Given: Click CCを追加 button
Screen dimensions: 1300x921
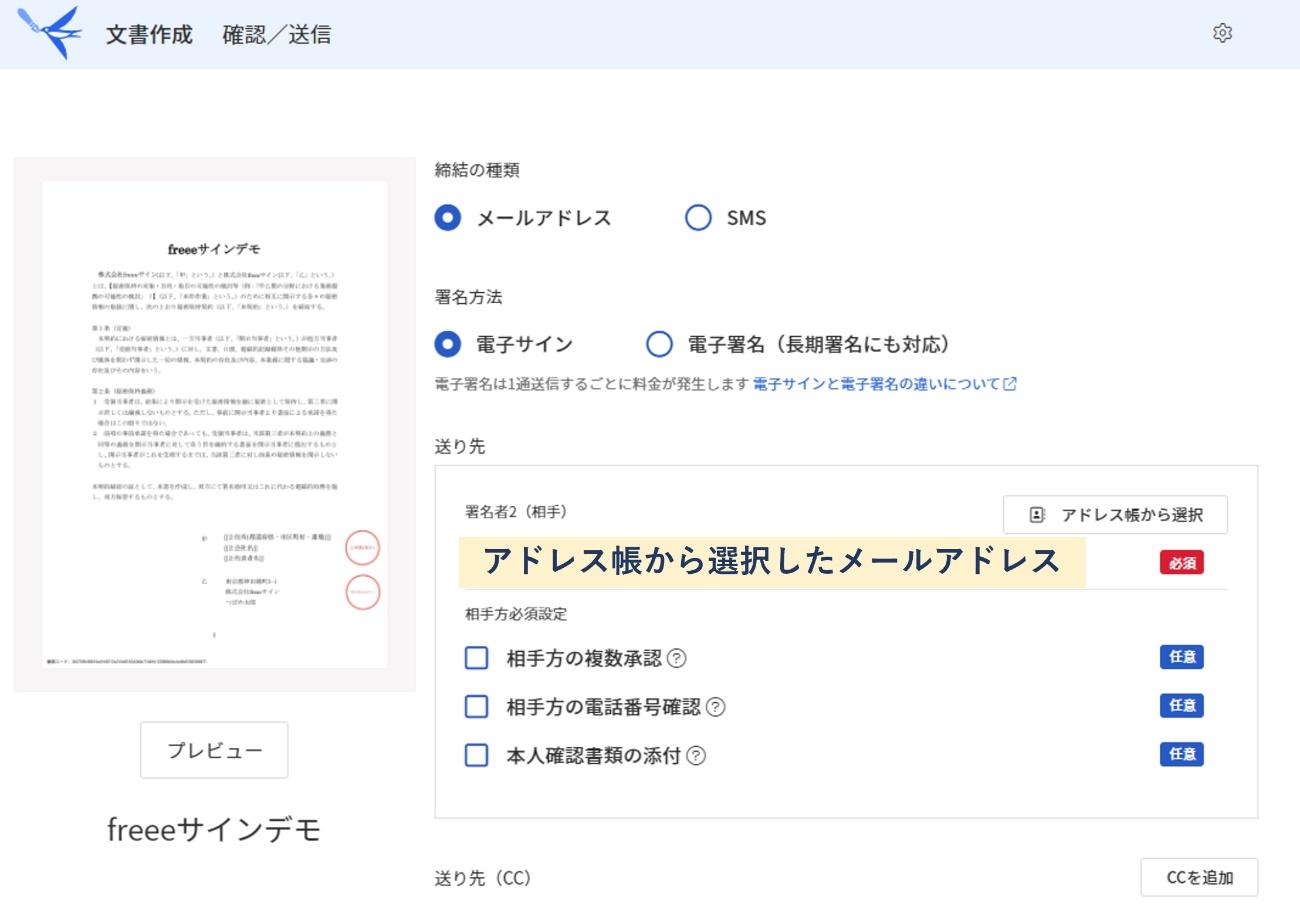Looking at the screenshot, I should tap(1199, 878).
